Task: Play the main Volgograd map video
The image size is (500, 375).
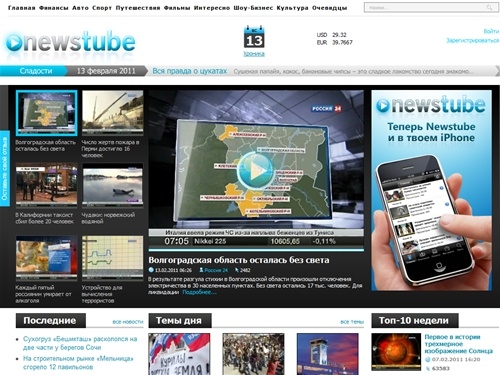Action: pyautogui.click(x=255, y=171)
